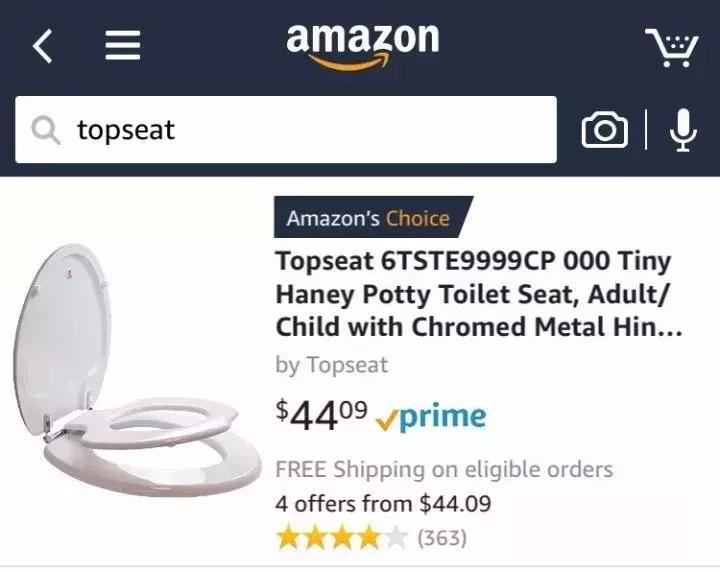Open the shopping cart
The image size is (720, 572).
coord(670,46)
